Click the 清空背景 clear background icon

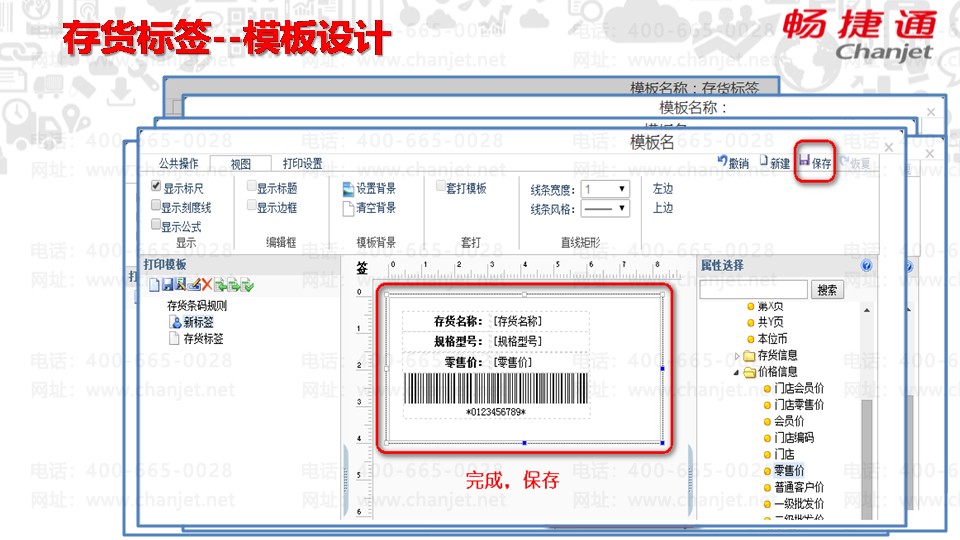click(x=348, y=209)
